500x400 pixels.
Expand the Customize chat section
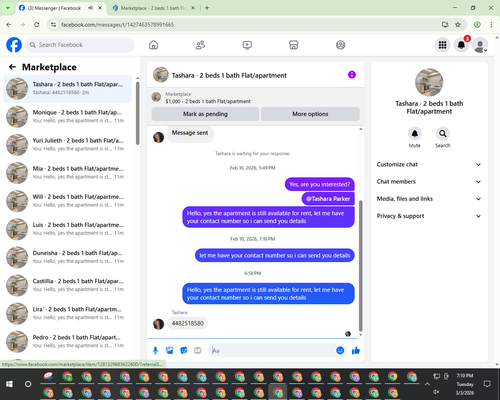(x=429, y=164)
